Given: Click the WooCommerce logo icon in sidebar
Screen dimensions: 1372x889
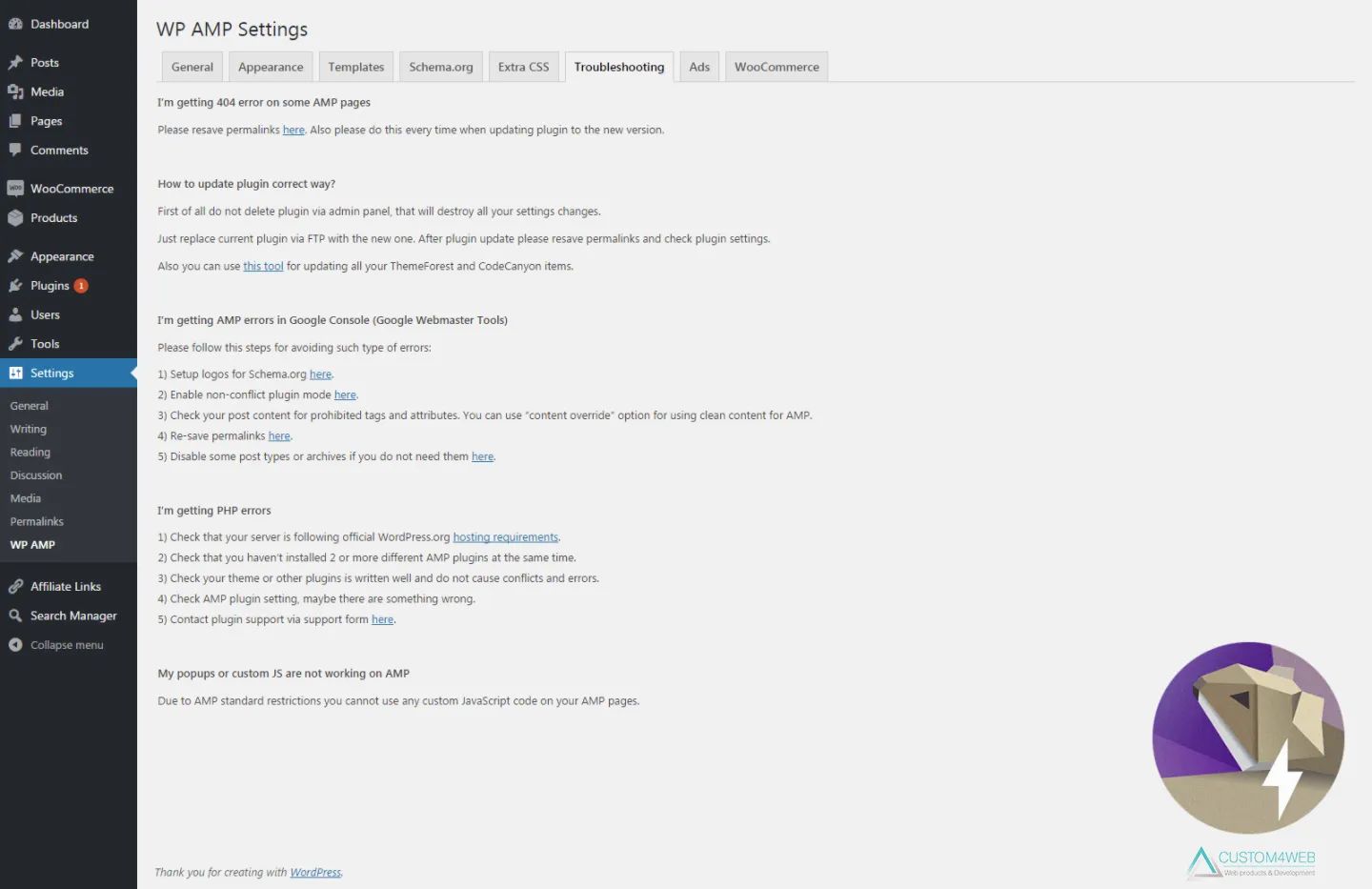Looking at the screenshot, I should [15, 189].
